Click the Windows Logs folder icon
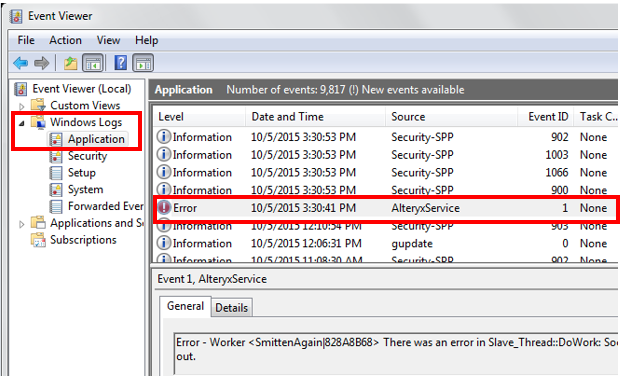The height and width of the screenshot is (380, 621). pos(38,122)
